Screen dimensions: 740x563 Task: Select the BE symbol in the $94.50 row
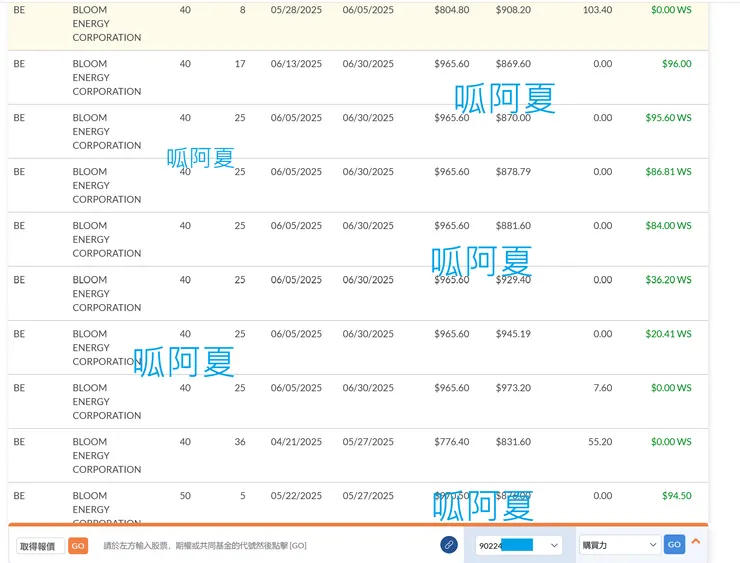point(19,496)
